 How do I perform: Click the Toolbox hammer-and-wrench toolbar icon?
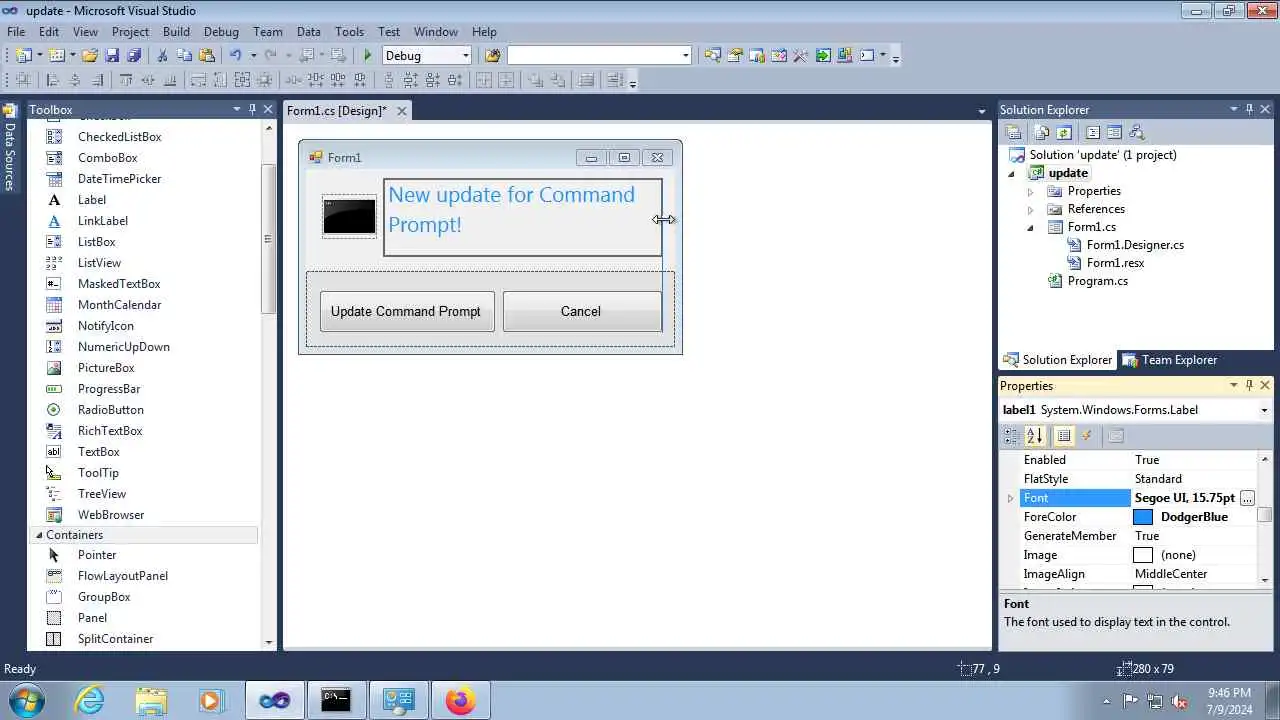point(800,56)
